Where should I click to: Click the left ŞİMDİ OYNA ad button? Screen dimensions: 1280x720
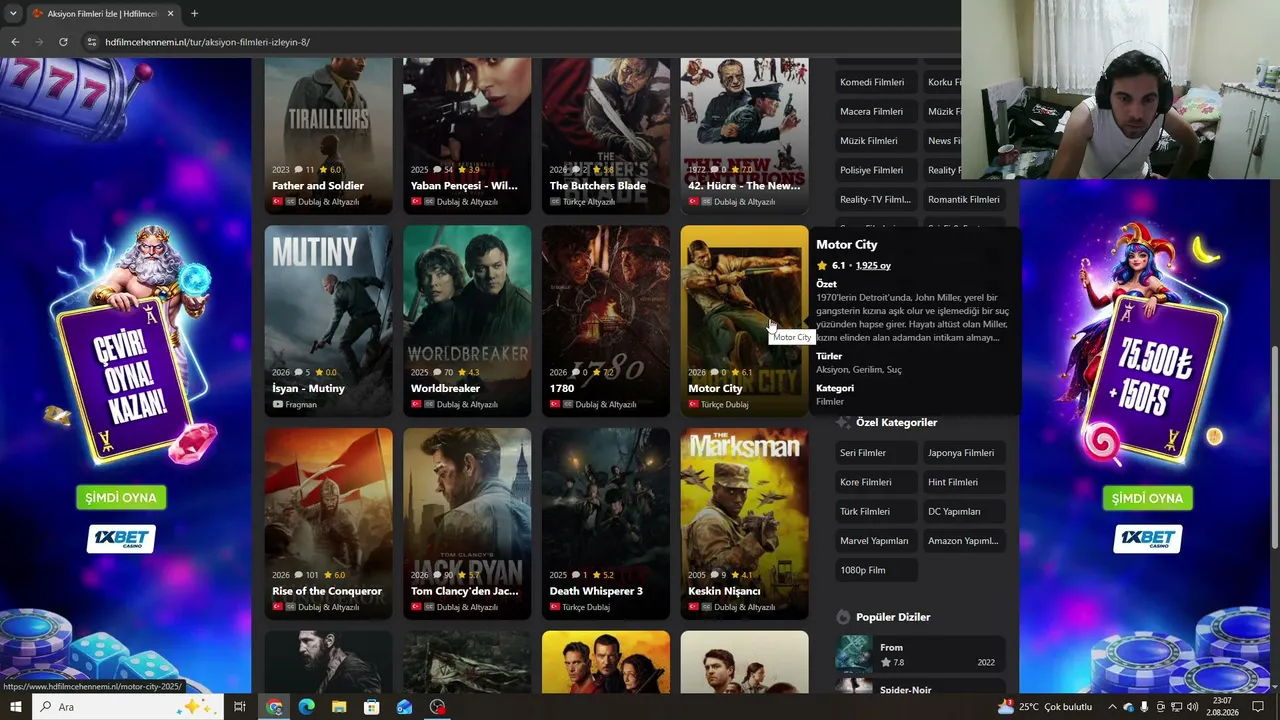[x=121, y=498]
